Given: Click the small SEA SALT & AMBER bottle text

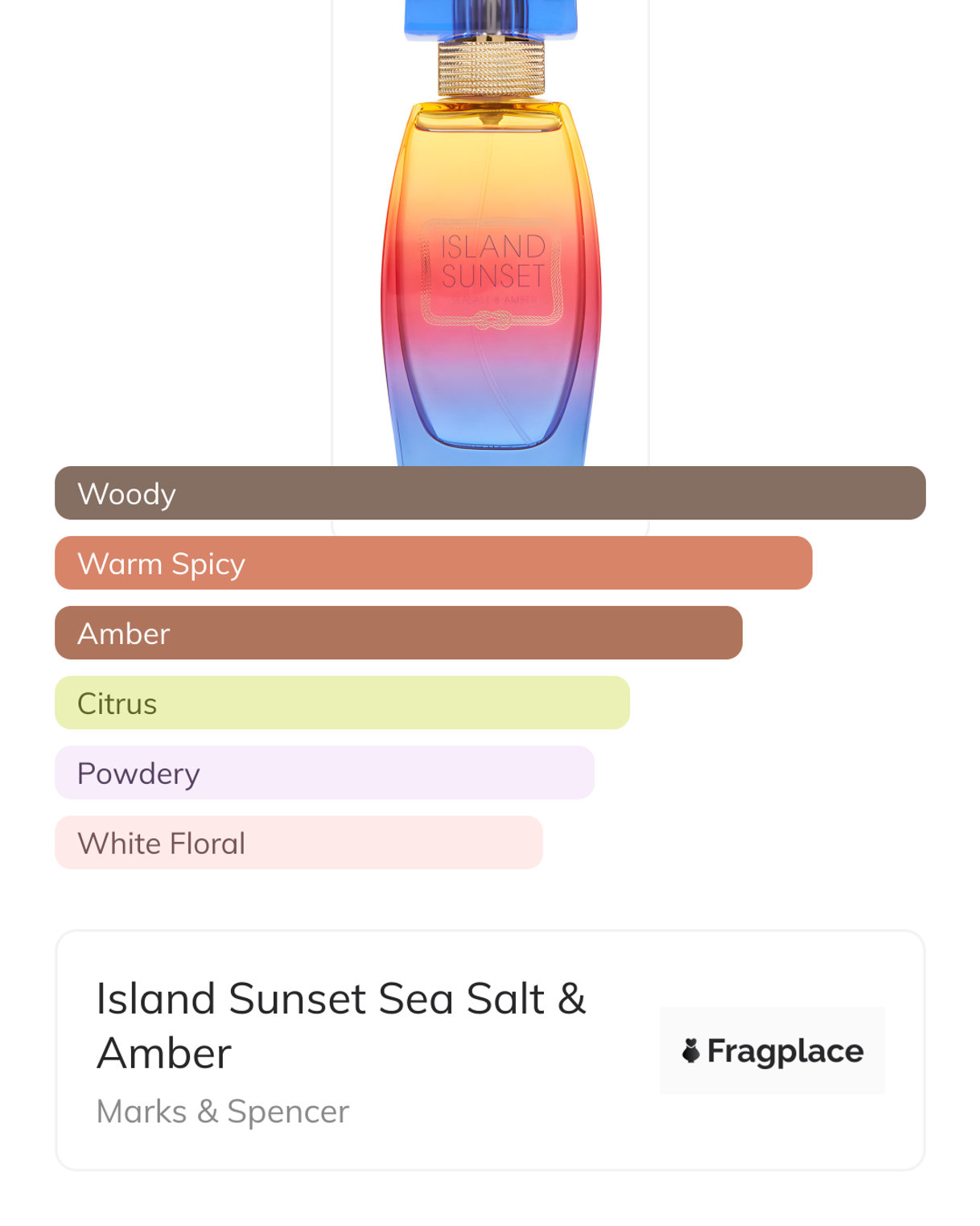Looking at the screenshot, I should [492, 299].
